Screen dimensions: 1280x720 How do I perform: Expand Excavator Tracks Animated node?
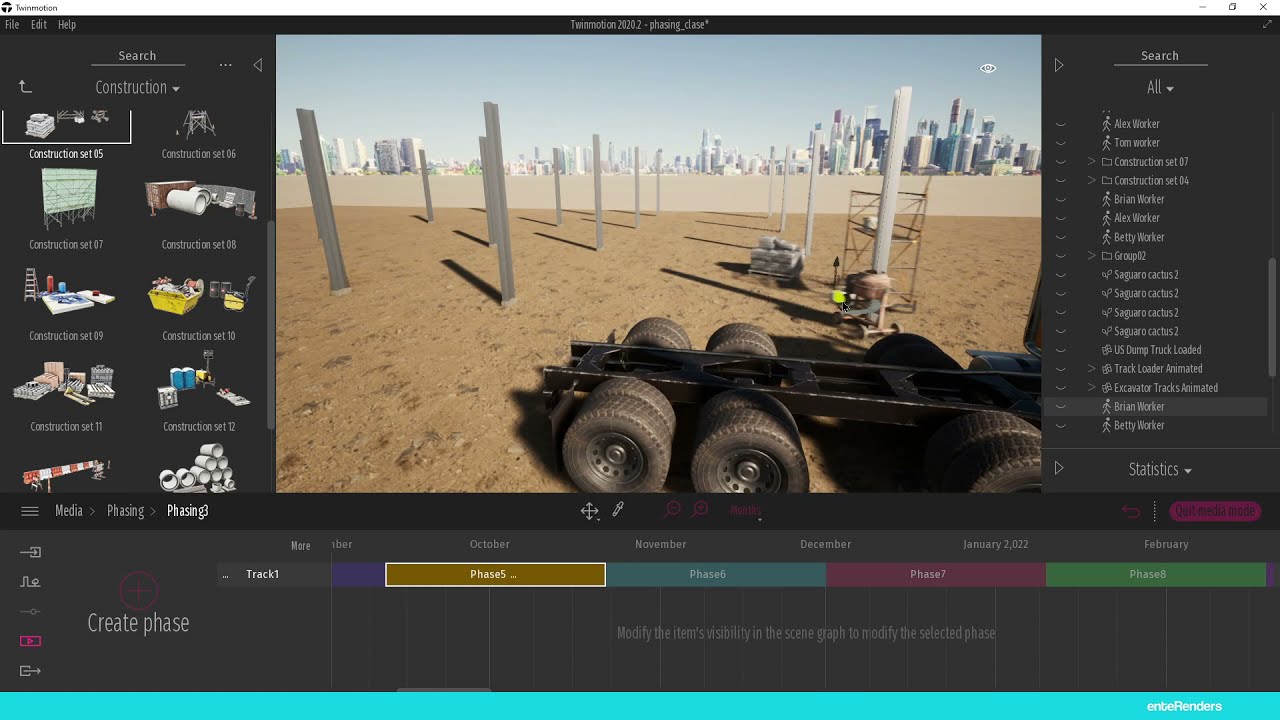click(x=1092, y=388)
